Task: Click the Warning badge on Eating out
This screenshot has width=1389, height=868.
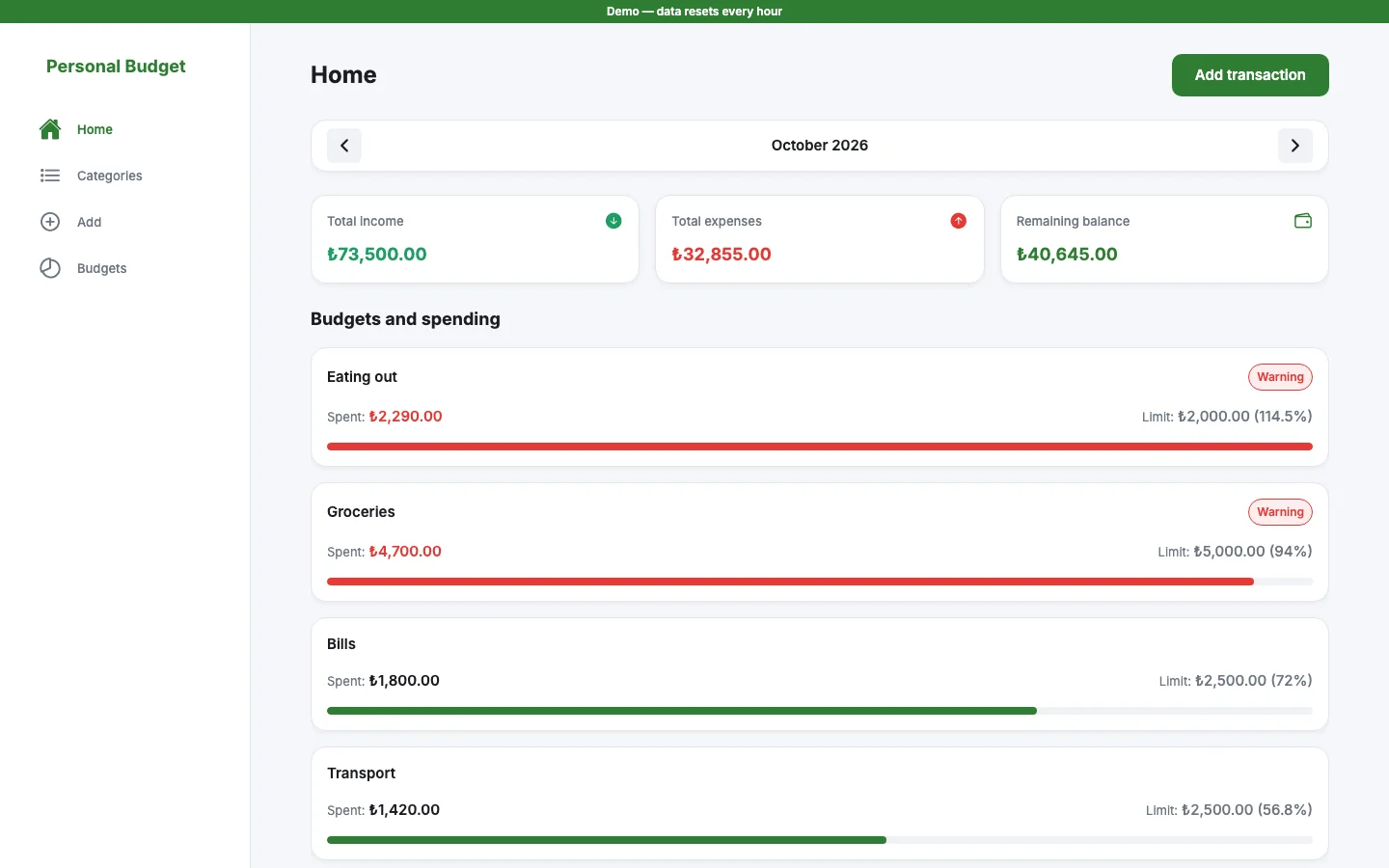Action: 1280,377
